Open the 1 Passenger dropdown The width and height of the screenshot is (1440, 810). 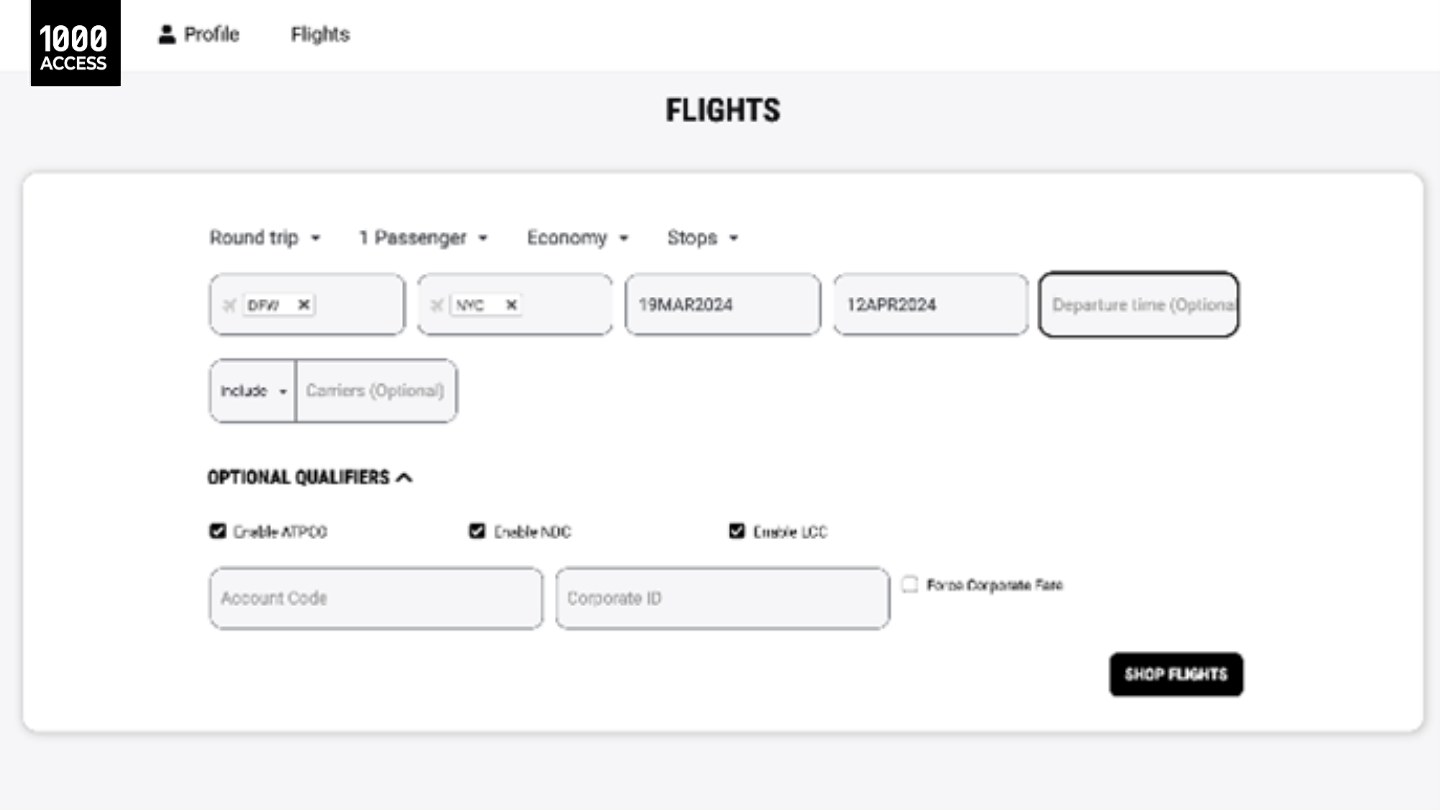coord(423,238)
